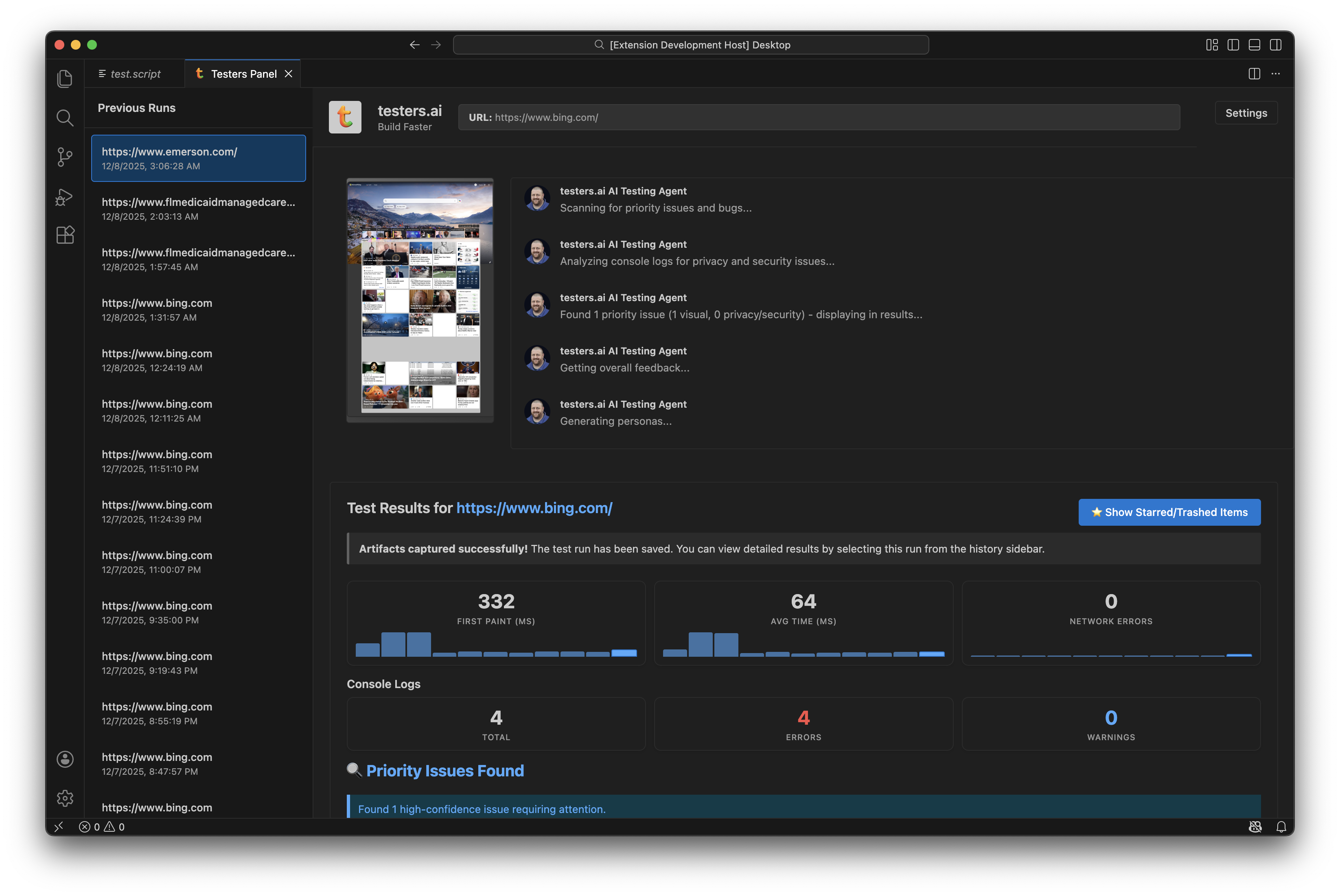Select the Testers Panel tab
1340x896 pixels.
(243, 73)
